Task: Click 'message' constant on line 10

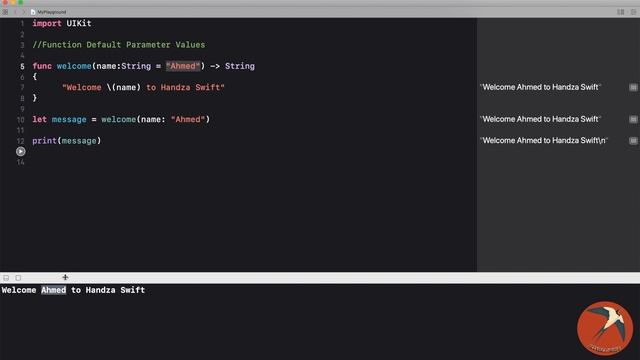Action: coord(69,120)
